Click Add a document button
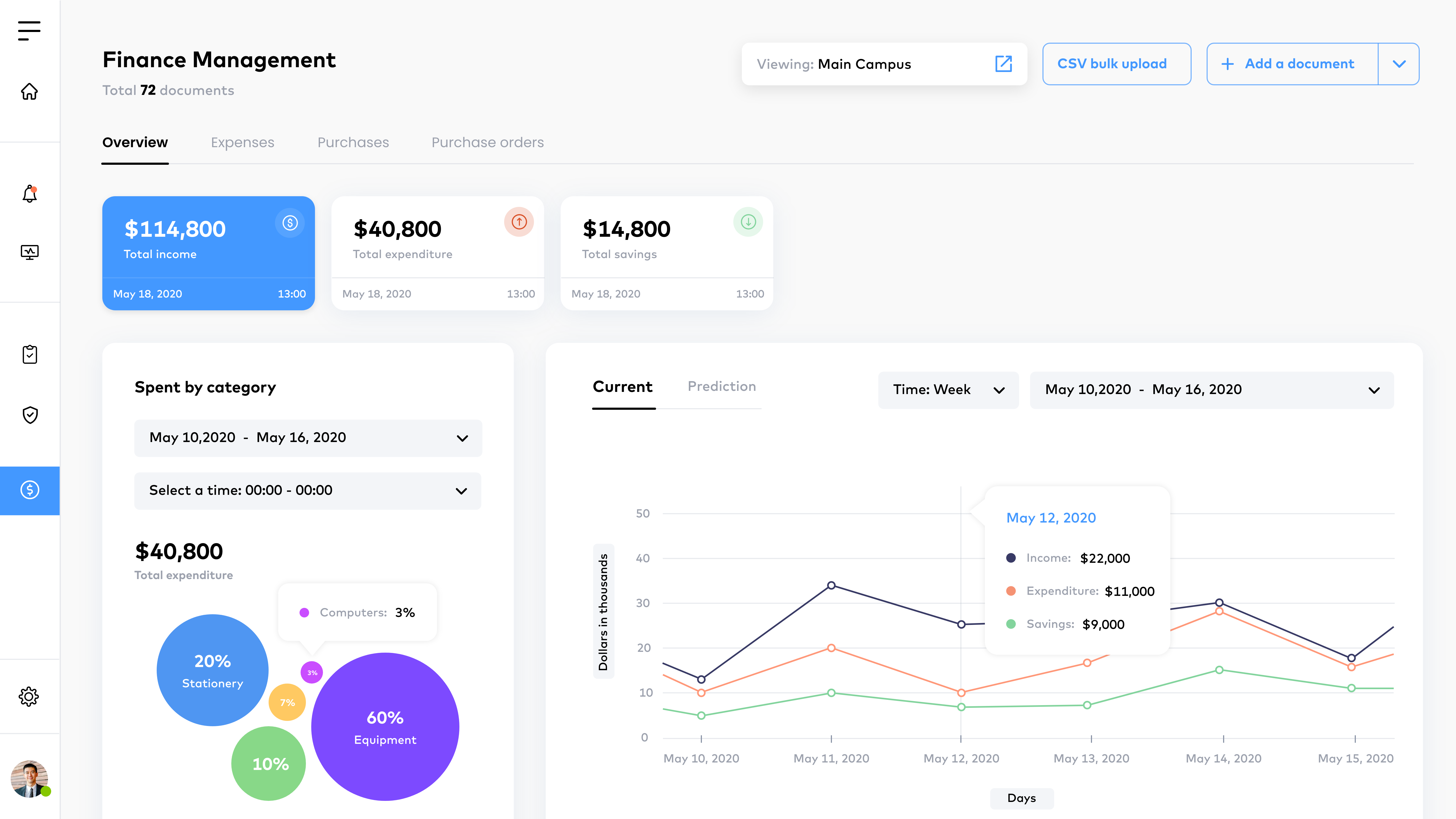 tap(1293, 64)
